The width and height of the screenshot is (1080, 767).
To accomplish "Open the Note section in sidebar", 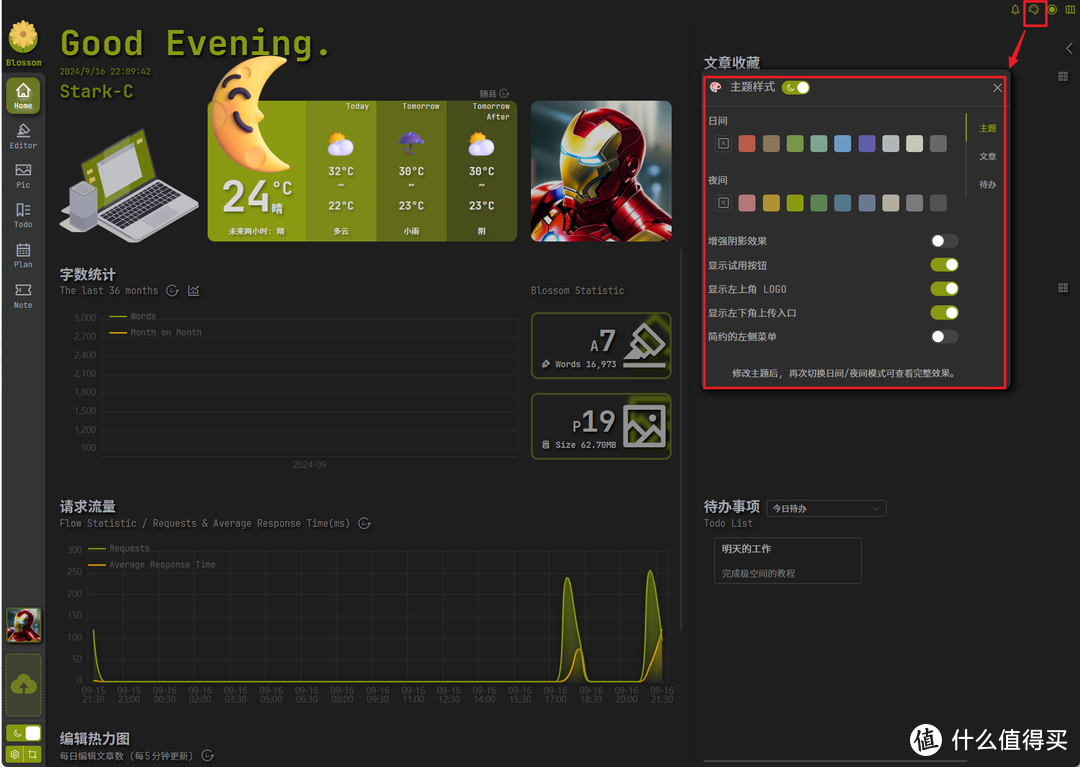I will 23,295.
